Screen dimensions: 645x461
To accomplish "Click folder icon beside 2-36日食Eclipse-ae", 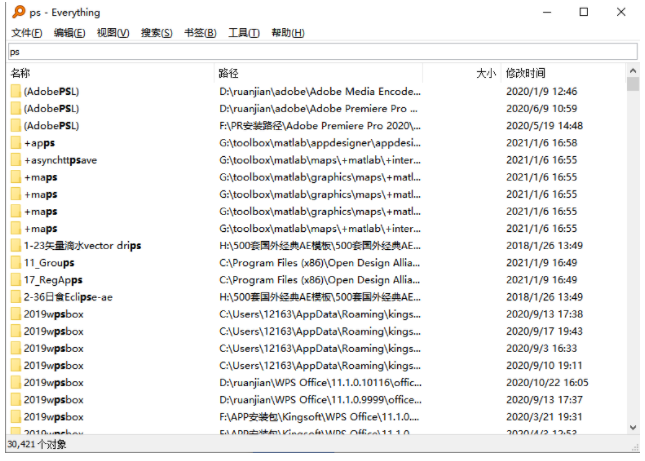I will [16, 297].
